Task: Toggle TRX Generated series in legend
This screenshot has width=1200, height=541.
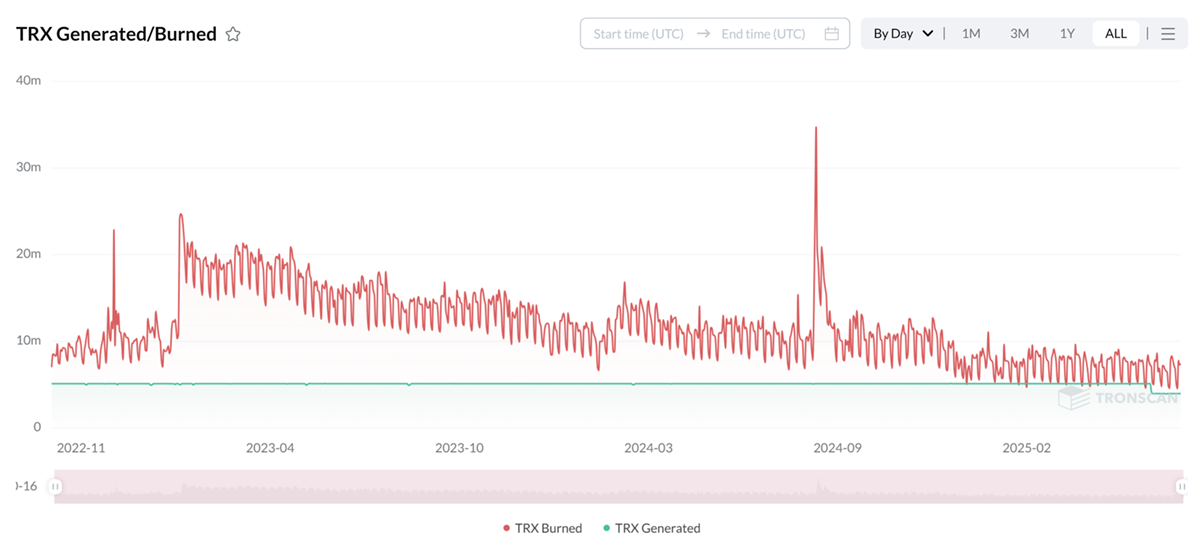Action: [652, 528]
